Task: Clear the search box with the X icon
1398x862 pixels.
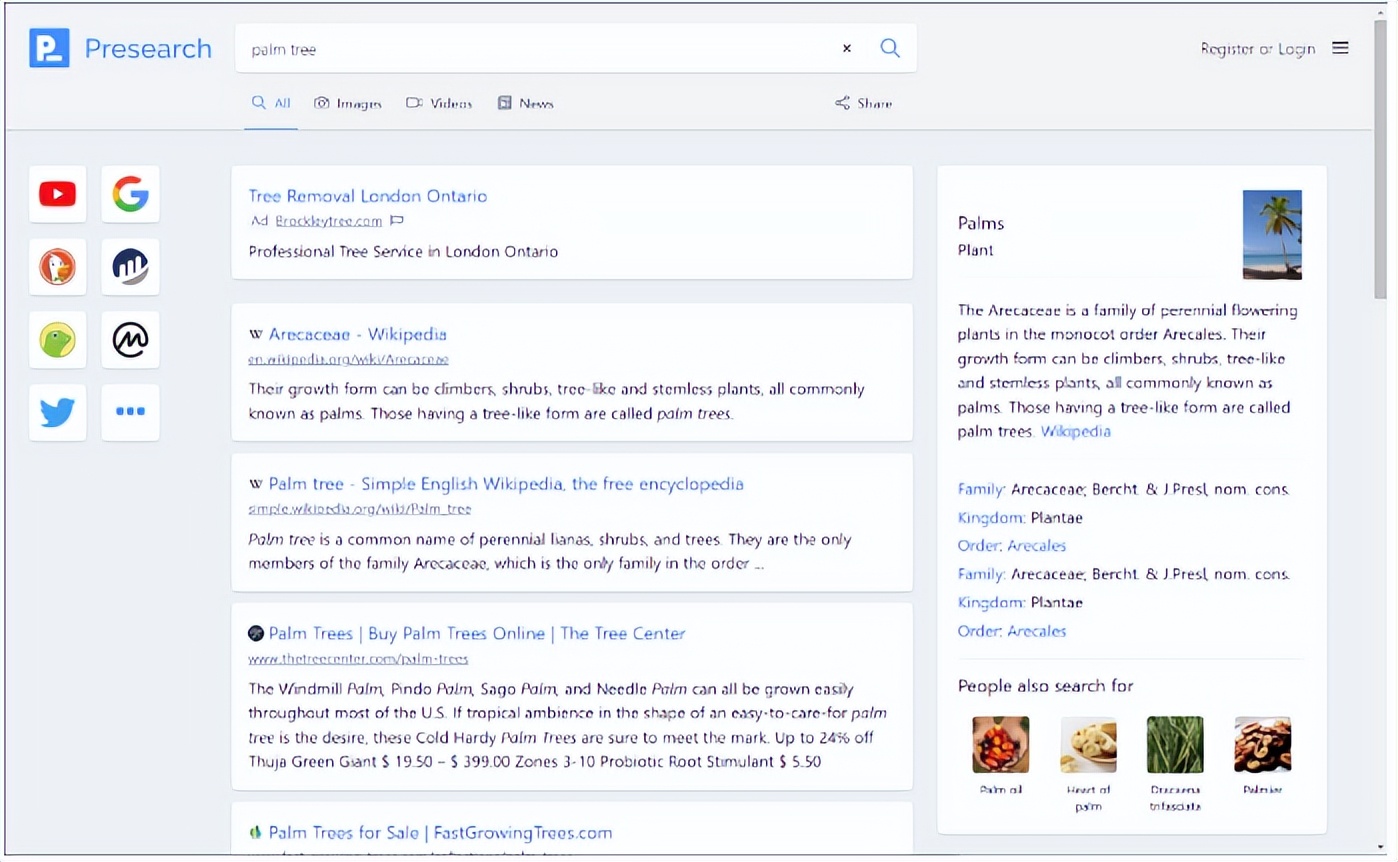Action: coord(847,48)
